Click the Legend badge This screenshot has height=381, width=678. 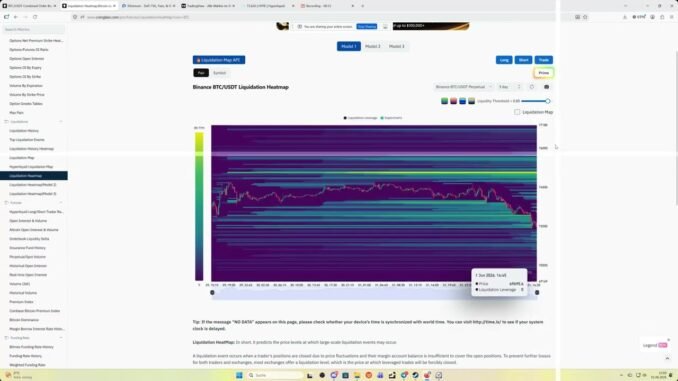click(x=655, y=345)
